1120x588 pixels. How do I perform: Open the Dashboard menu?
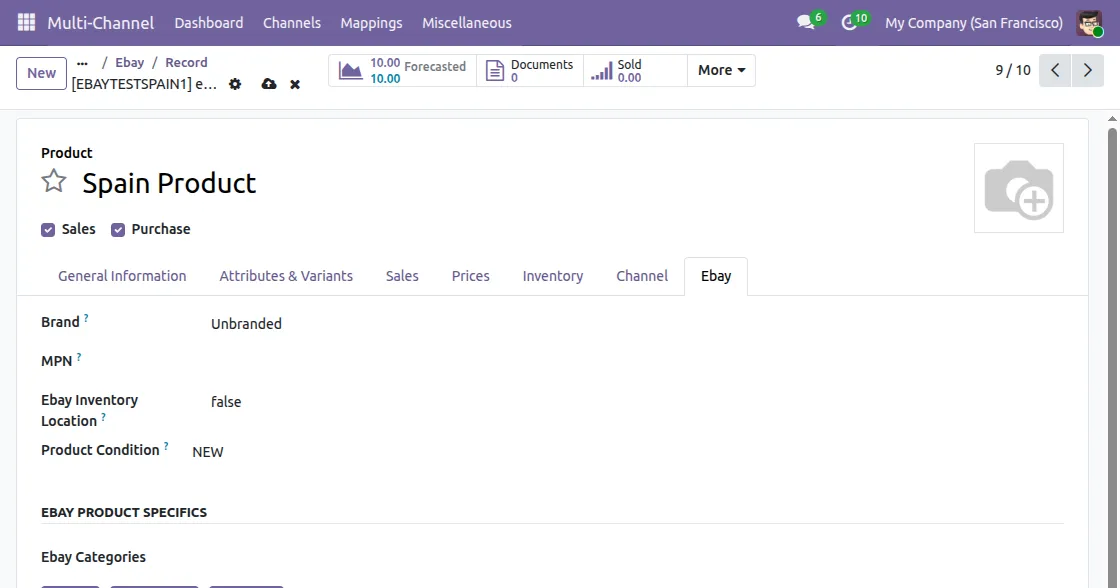click(x=209, y=23)
